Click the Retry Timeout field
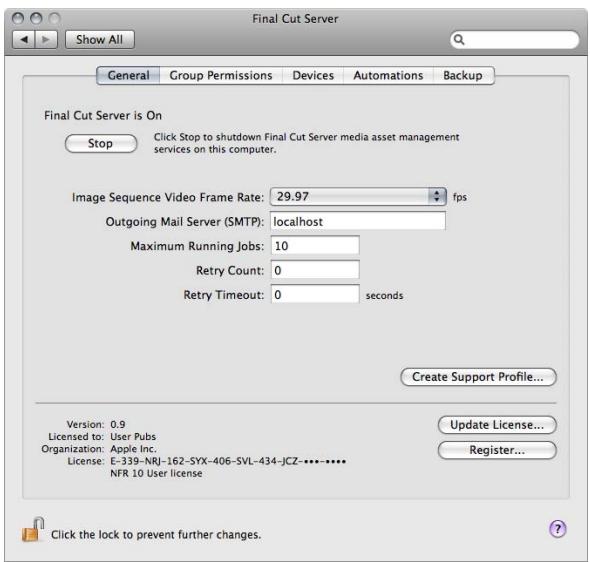 [x=315, y=295]
